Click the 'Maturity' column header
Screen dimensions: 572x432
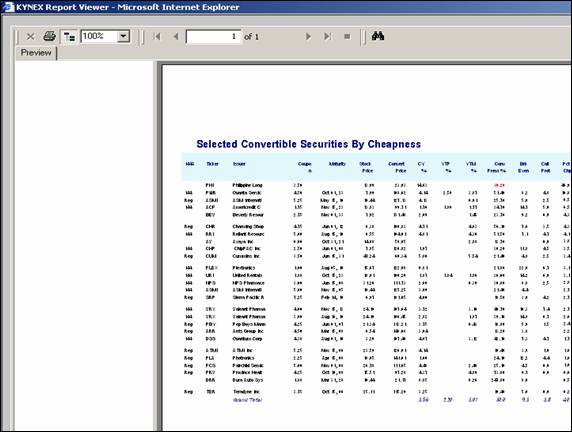click(337, 164)
